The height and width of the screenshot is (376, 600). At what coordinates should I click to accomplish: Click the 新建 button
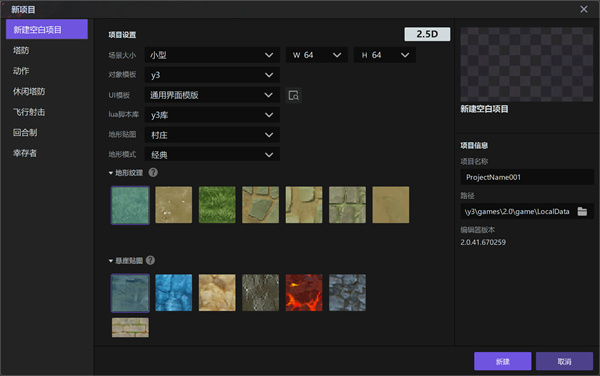point(502,361)
